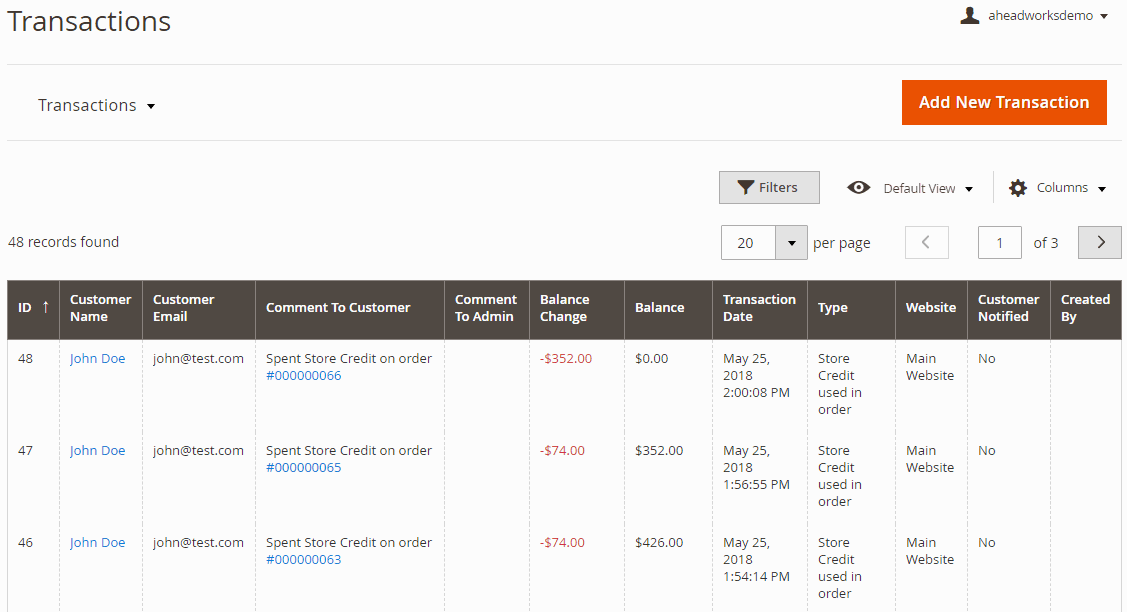Screen dimensions: 1127x612
Task: Go to next page with right chevron
Action: [1100, 242]
